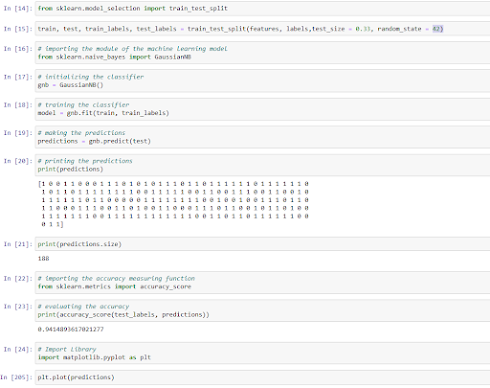Focus the plt.plot(predictions) cell
Viewport: 490px width, 388px height.
(262, 377)
